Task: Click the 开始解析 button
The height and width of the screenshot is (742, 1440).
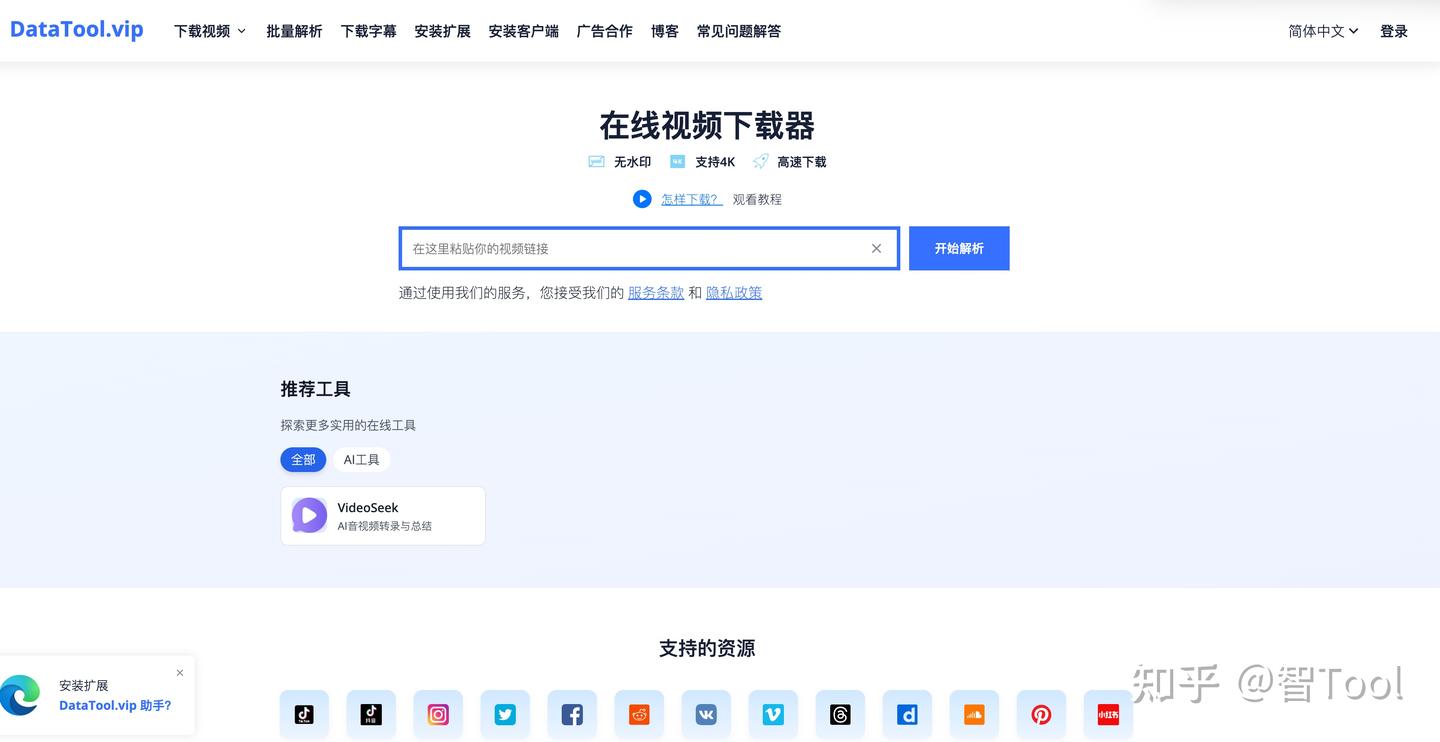Action: pos(959,248)
